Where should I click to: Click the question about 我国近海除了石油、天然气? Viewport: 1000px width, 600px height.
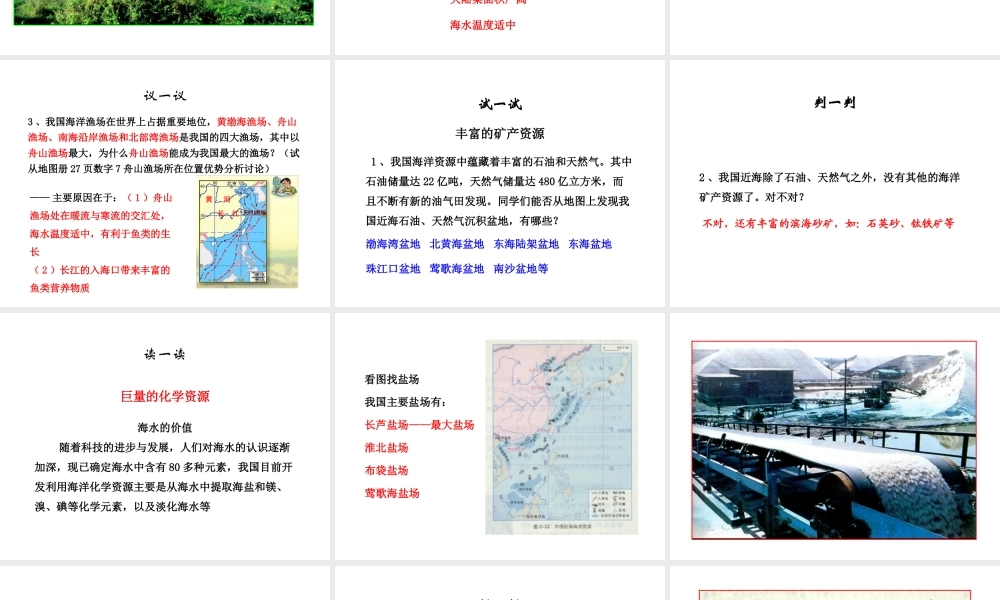(x=829, y=187)
